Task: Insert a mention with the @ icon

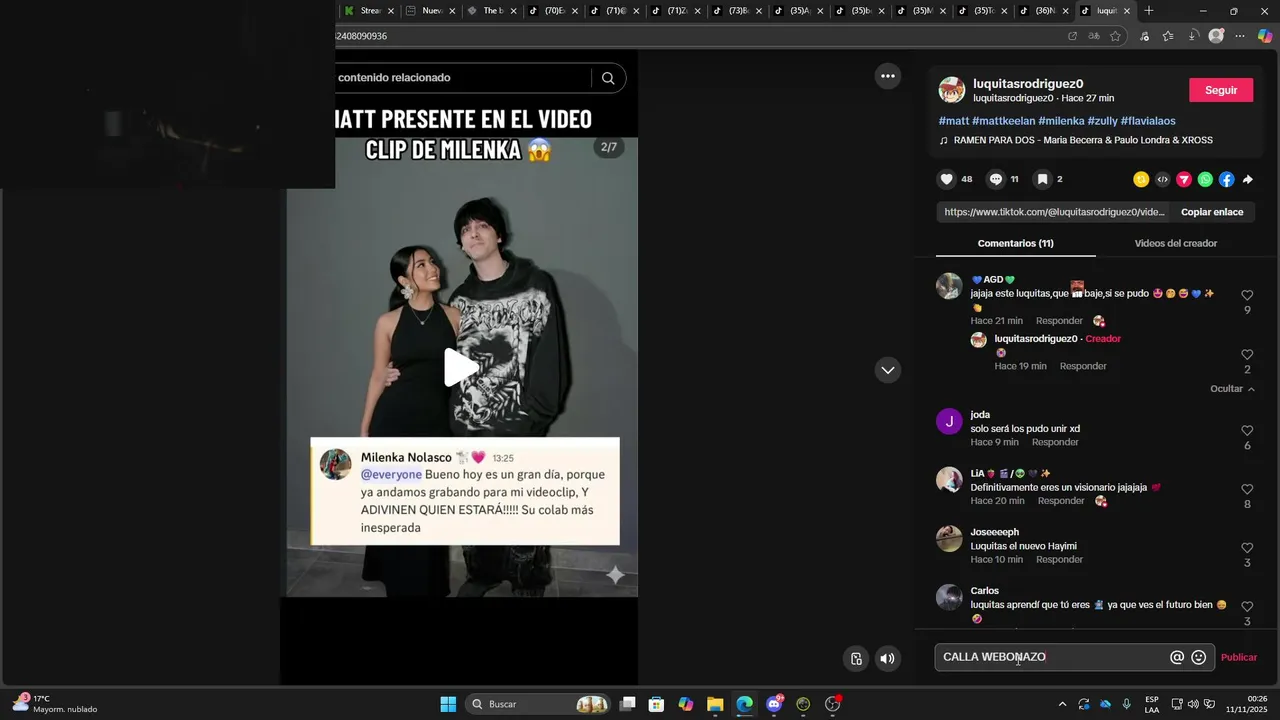Action: 1177,657
